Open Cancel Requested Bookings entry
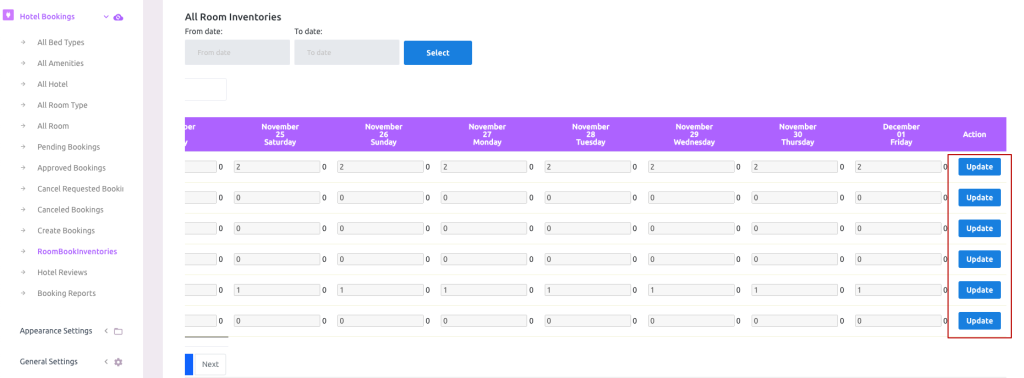The height and width of the screenshot is (378, 1024). [80, 189]
